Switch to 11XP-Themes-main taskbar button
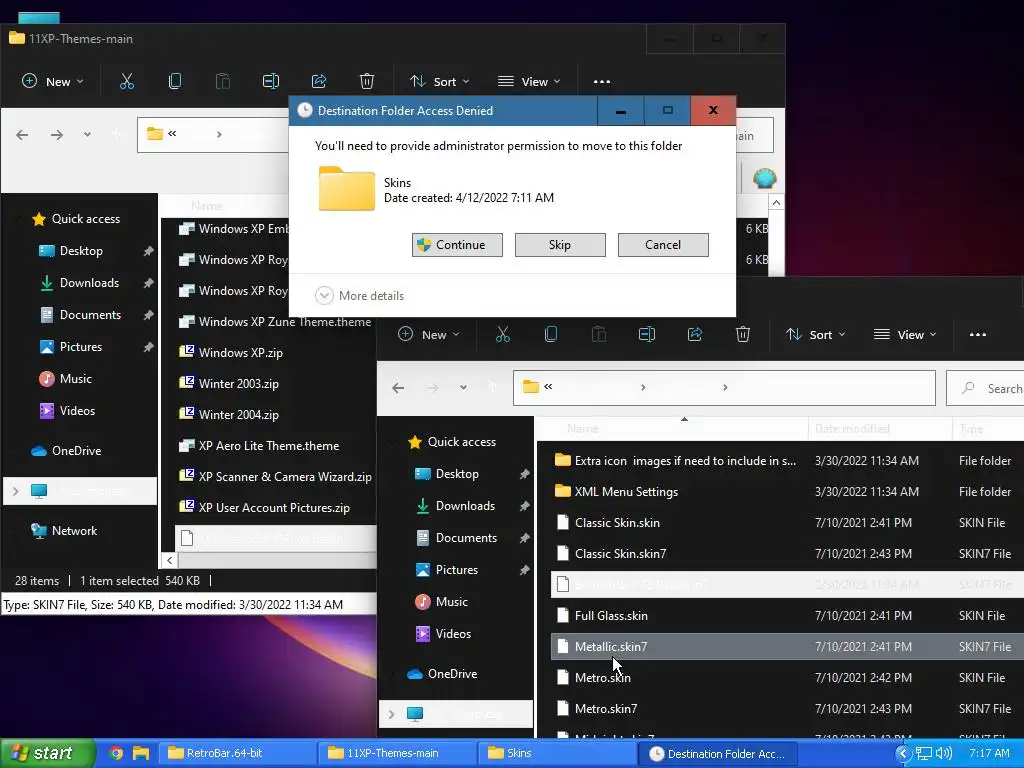This screenshot has height=768, width=1024. [397, 753]
